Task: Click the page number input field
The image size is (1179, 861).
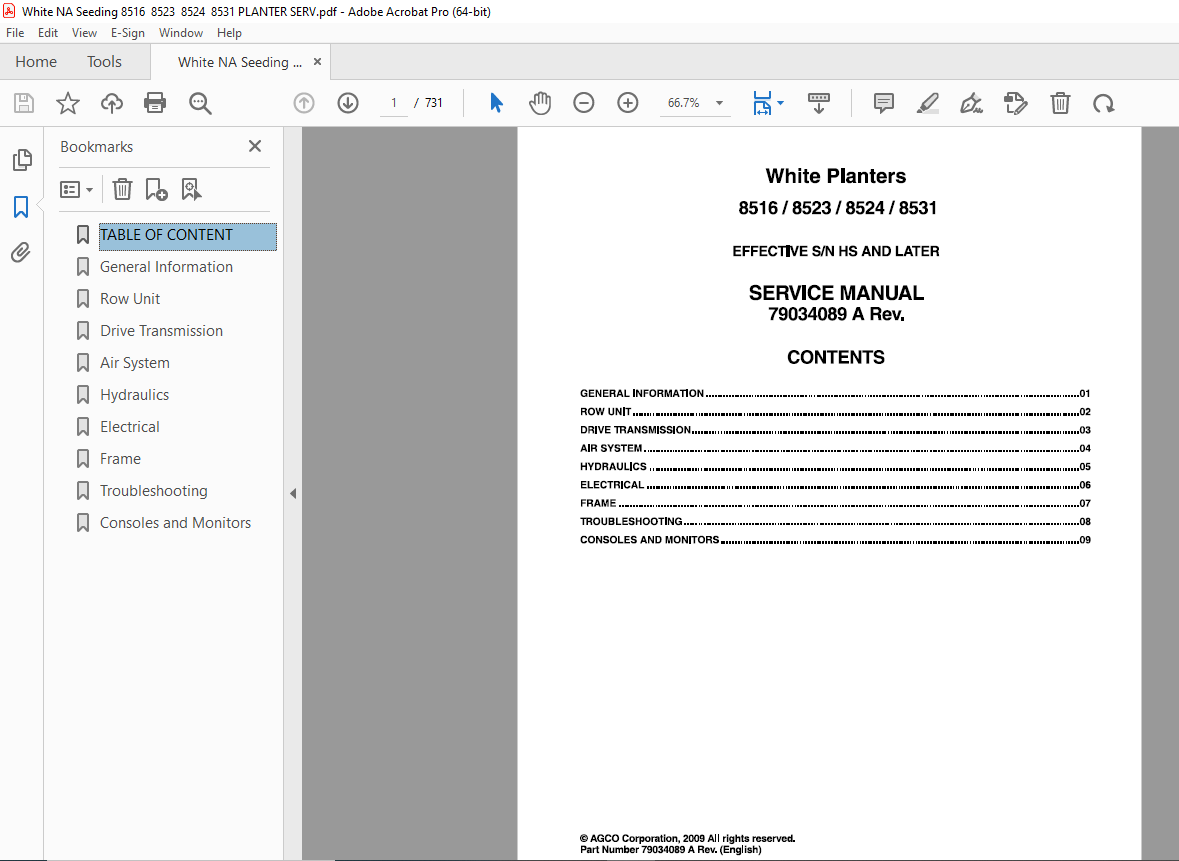Action: pos(393,103)
